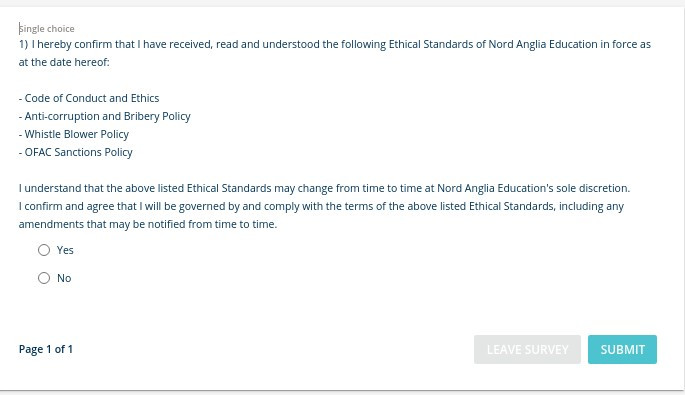Screen dimensions: 685x395
Task: Click 'Ethical Standards, including any' phrase
Action: 546,206
